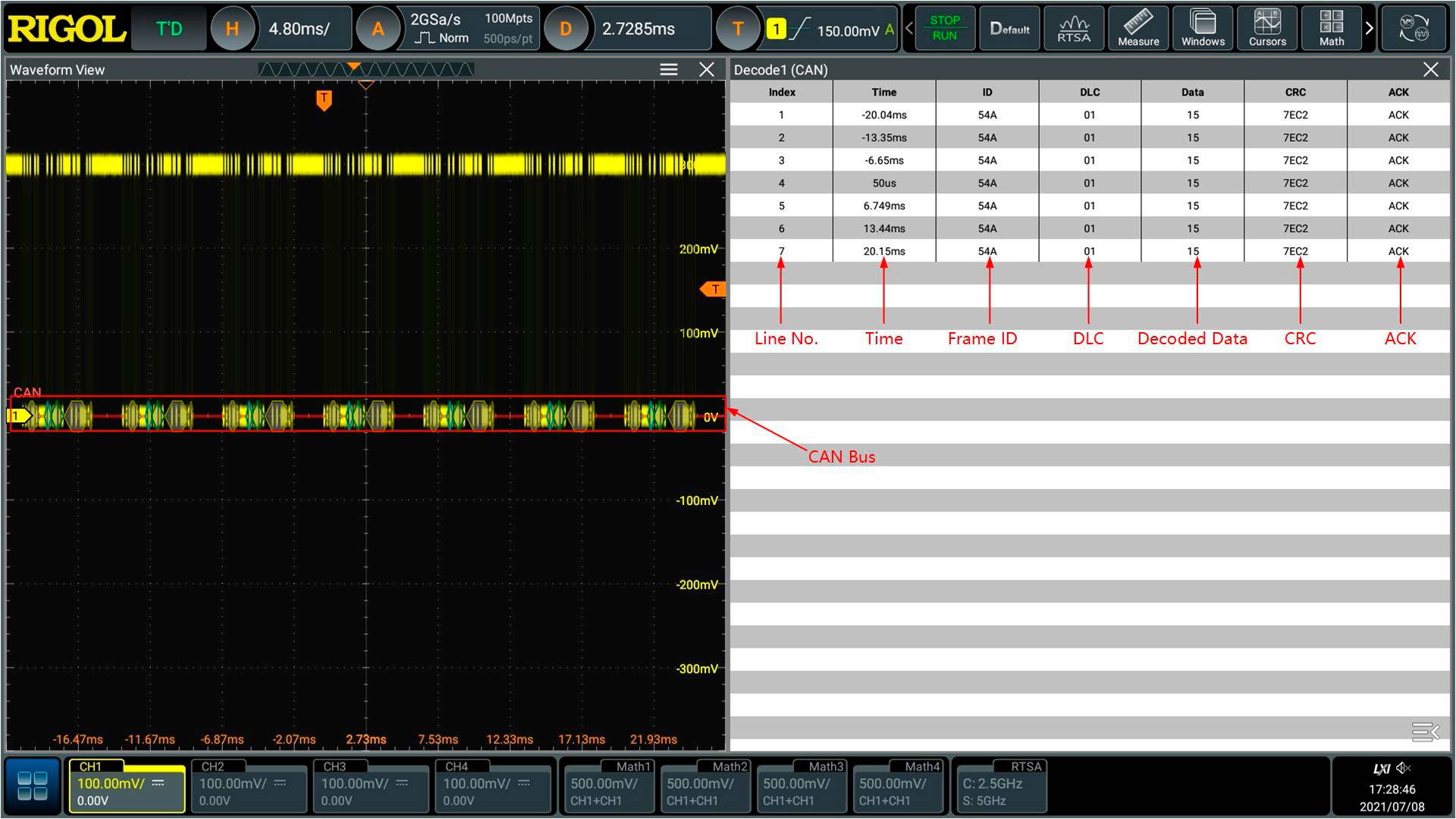This screenshot has height=819, width=1456.
Task: Toggle CH1 channel on or off
Action: [127, 789]
